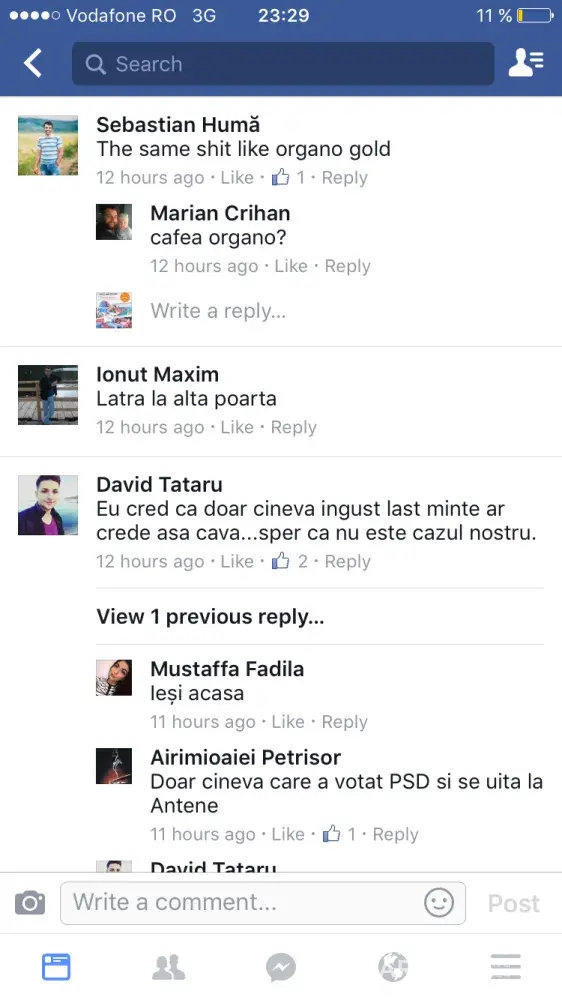Expand View 1 previous reply
562x1000 pixels.
tap(211, 617)
